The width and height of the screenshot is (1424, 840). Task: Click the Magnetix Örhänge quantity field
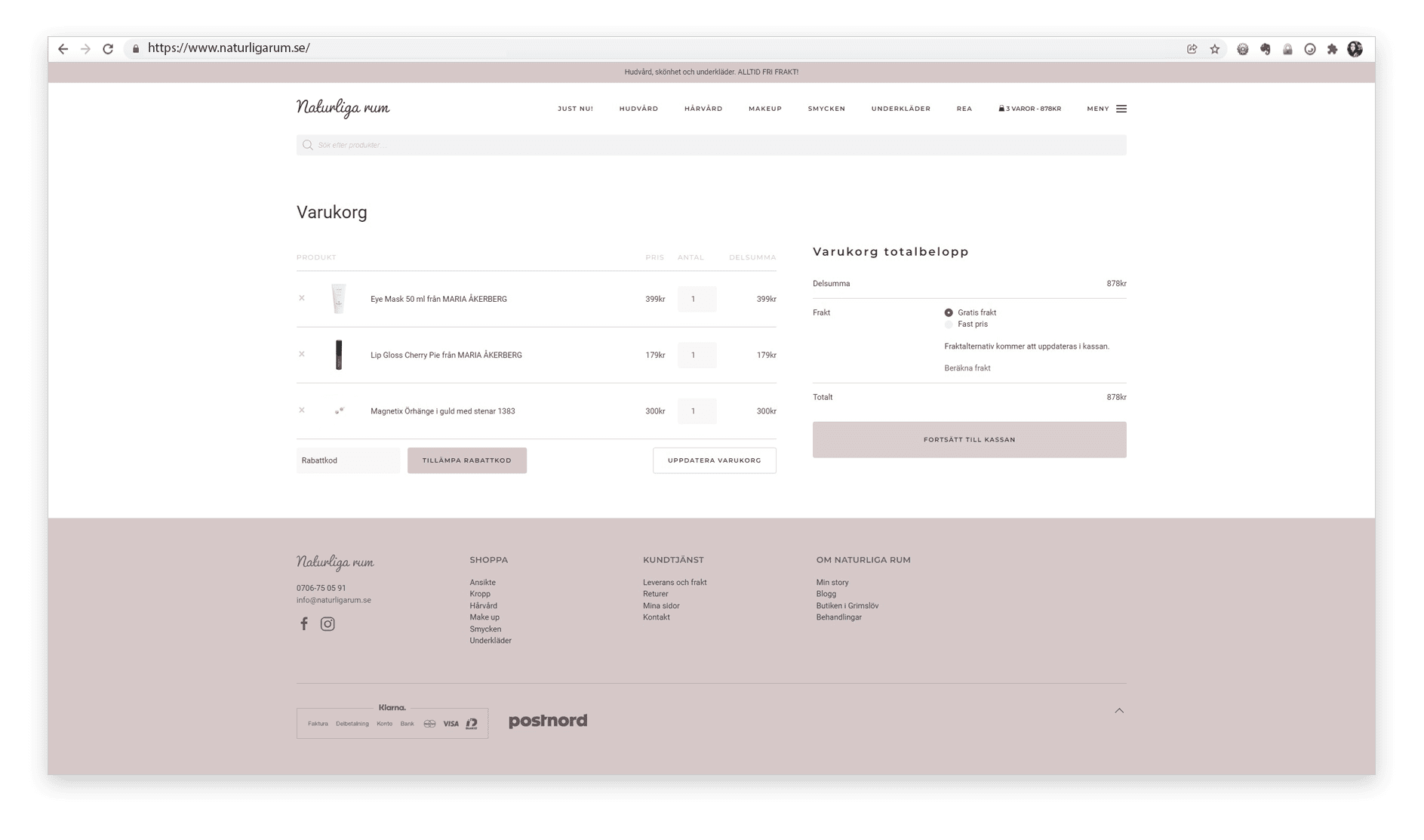(697, 411)
